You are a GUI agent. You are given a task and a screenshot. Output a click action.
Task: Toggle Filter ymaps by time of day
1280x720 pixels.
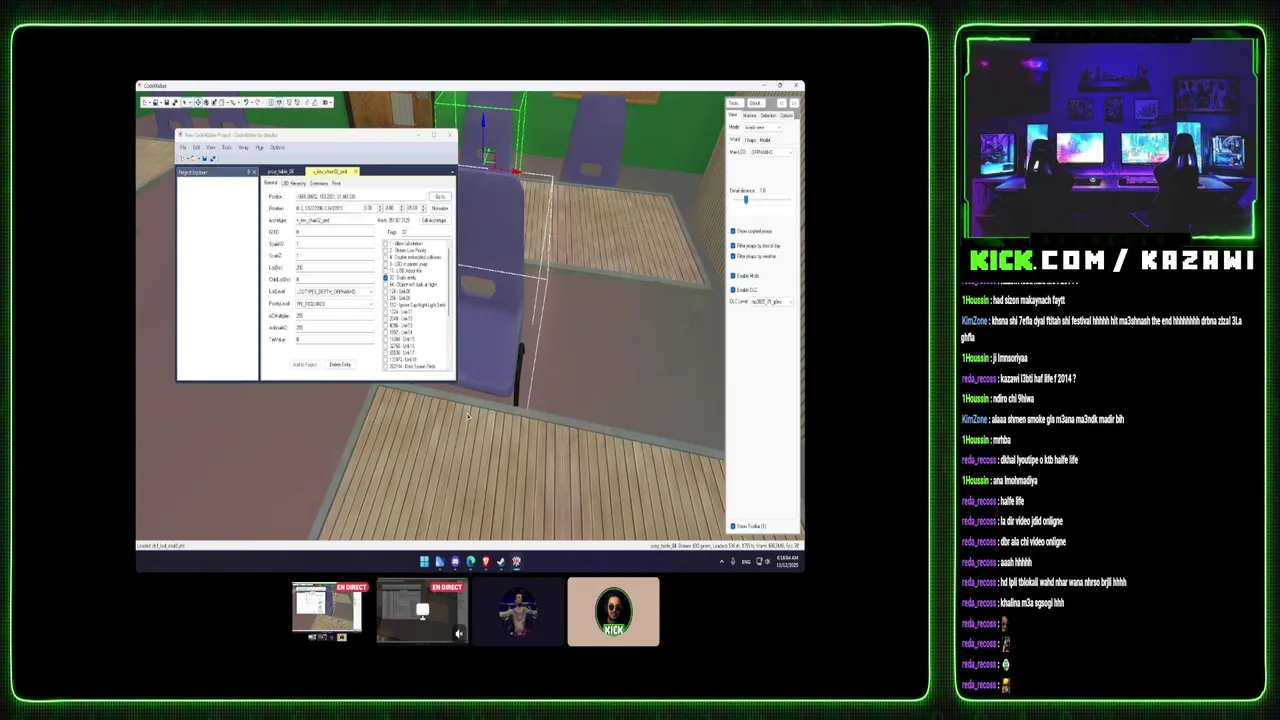[x=733, y=246]
